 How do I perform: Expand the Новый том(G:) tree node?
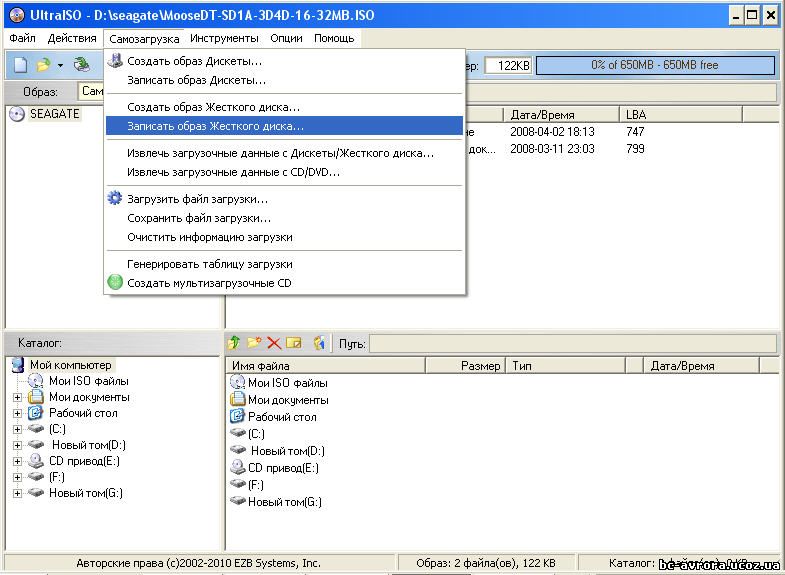coord(18,493)
